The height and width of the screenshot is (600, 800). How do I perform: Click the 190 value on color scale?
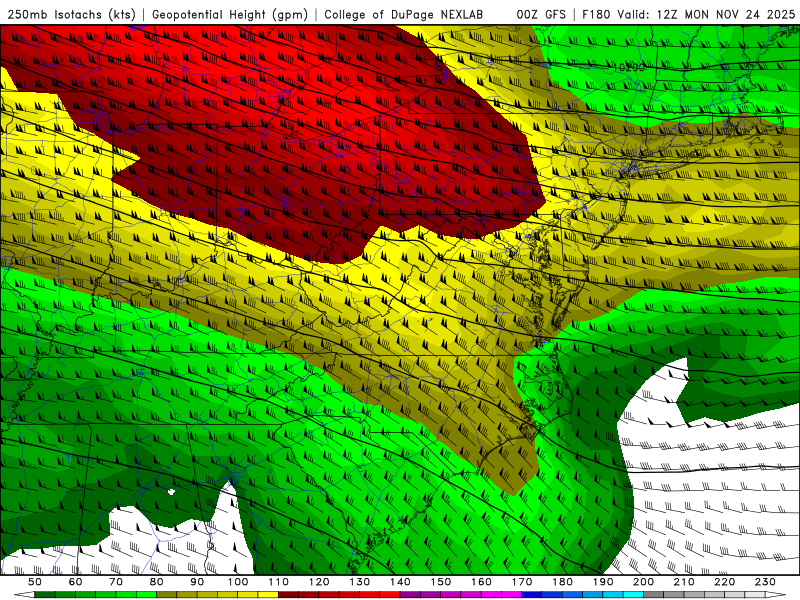(x=603, y=582)
